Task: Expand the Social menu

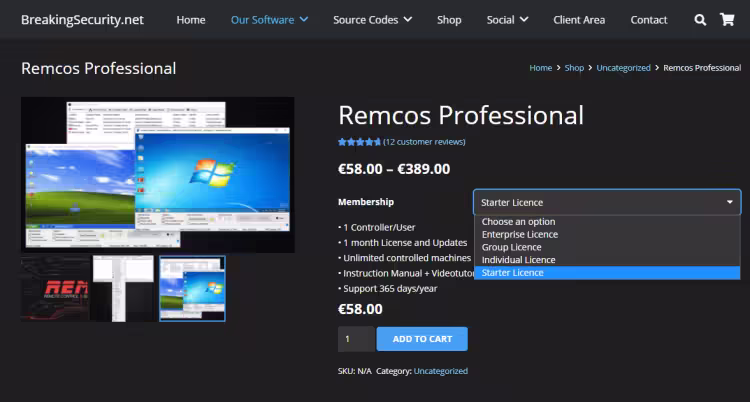Action: tap(507, 20)
